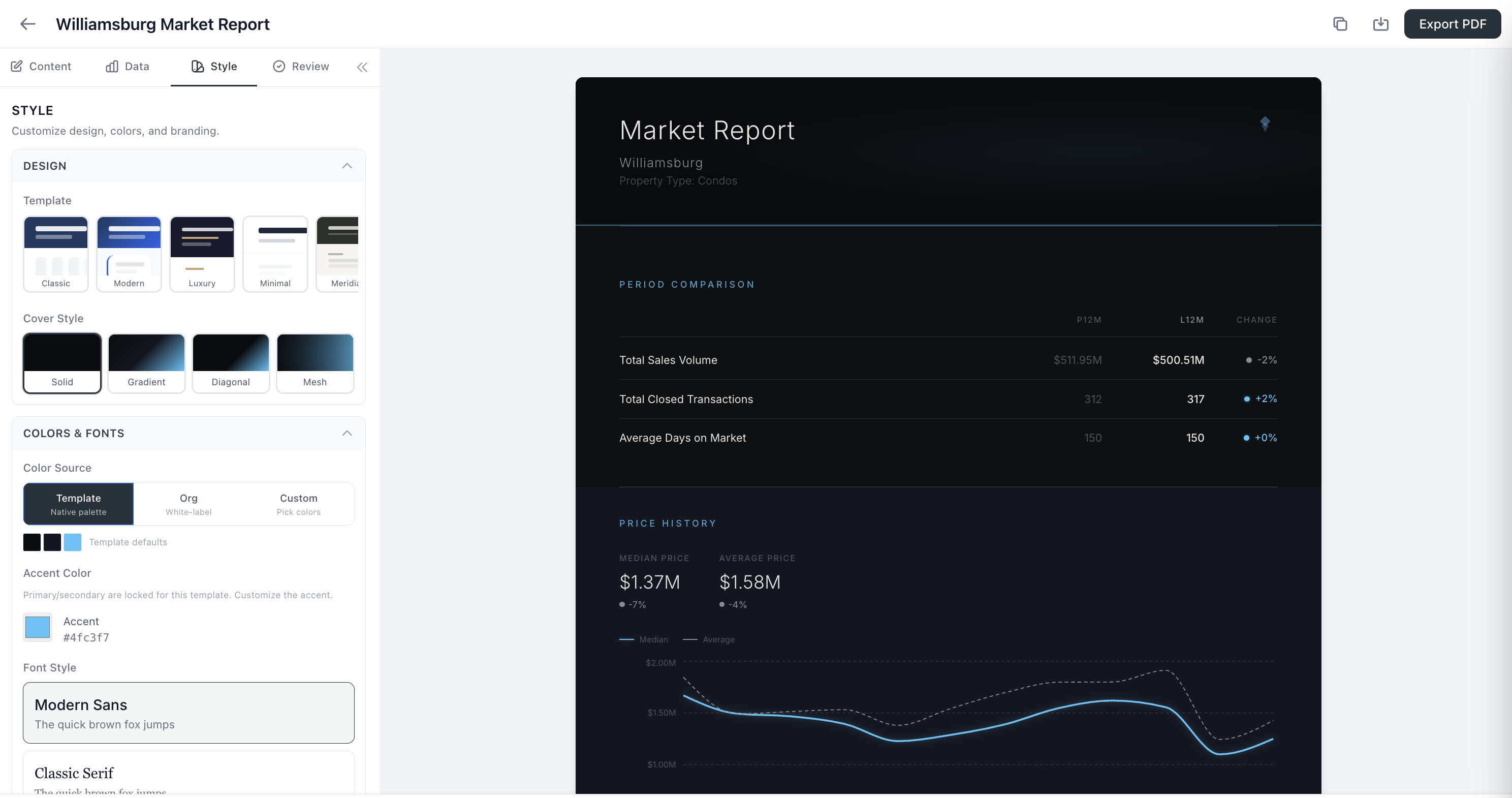Collapse the Colors & Fonts section
1512x798 pixels.
(x=347, y=434)
